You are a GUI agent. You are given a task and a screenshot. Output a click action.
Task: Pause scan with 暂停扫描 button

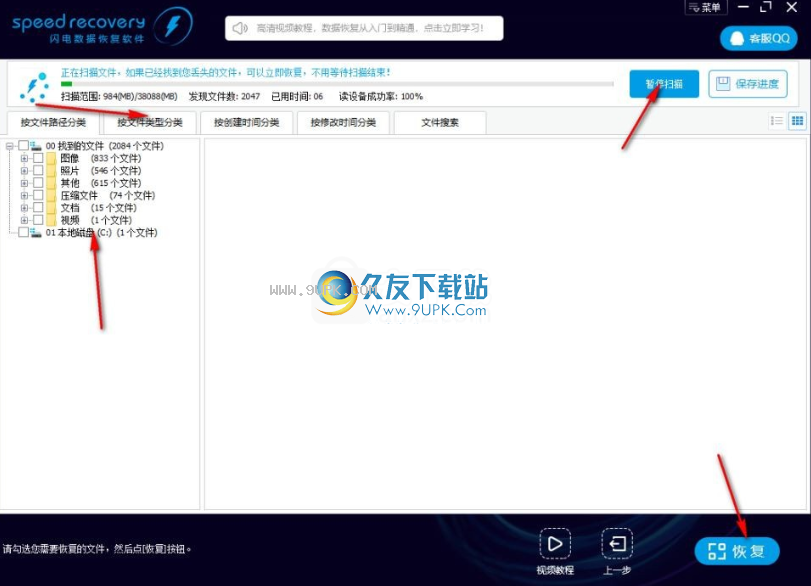[x=664, y=84]
